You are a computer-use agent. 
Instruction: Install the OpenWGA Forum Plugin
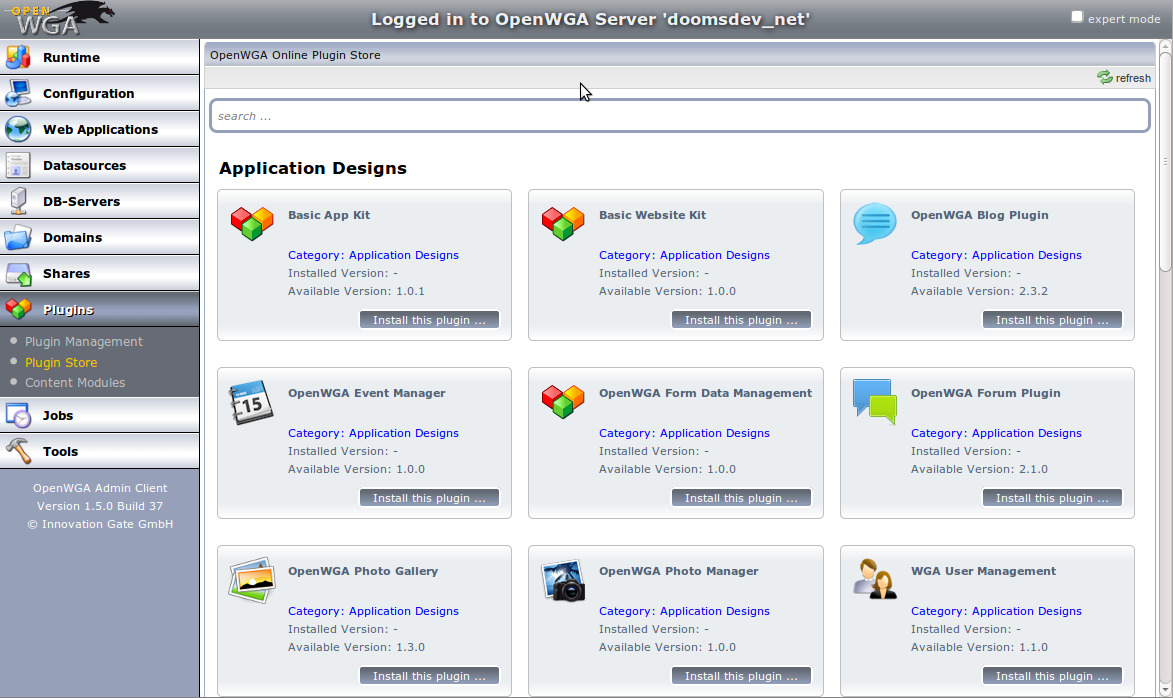[x=1053, y=498]
